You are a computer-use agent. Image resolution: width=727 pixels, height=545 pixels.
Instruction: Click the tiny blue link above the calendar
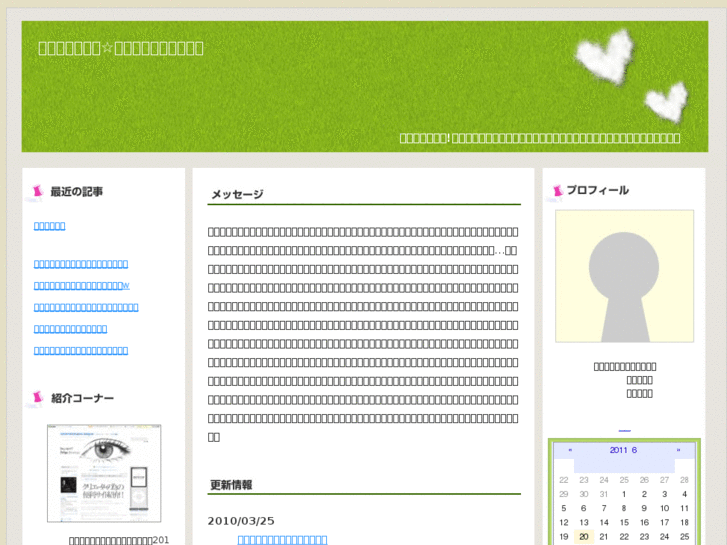(625, 431)
